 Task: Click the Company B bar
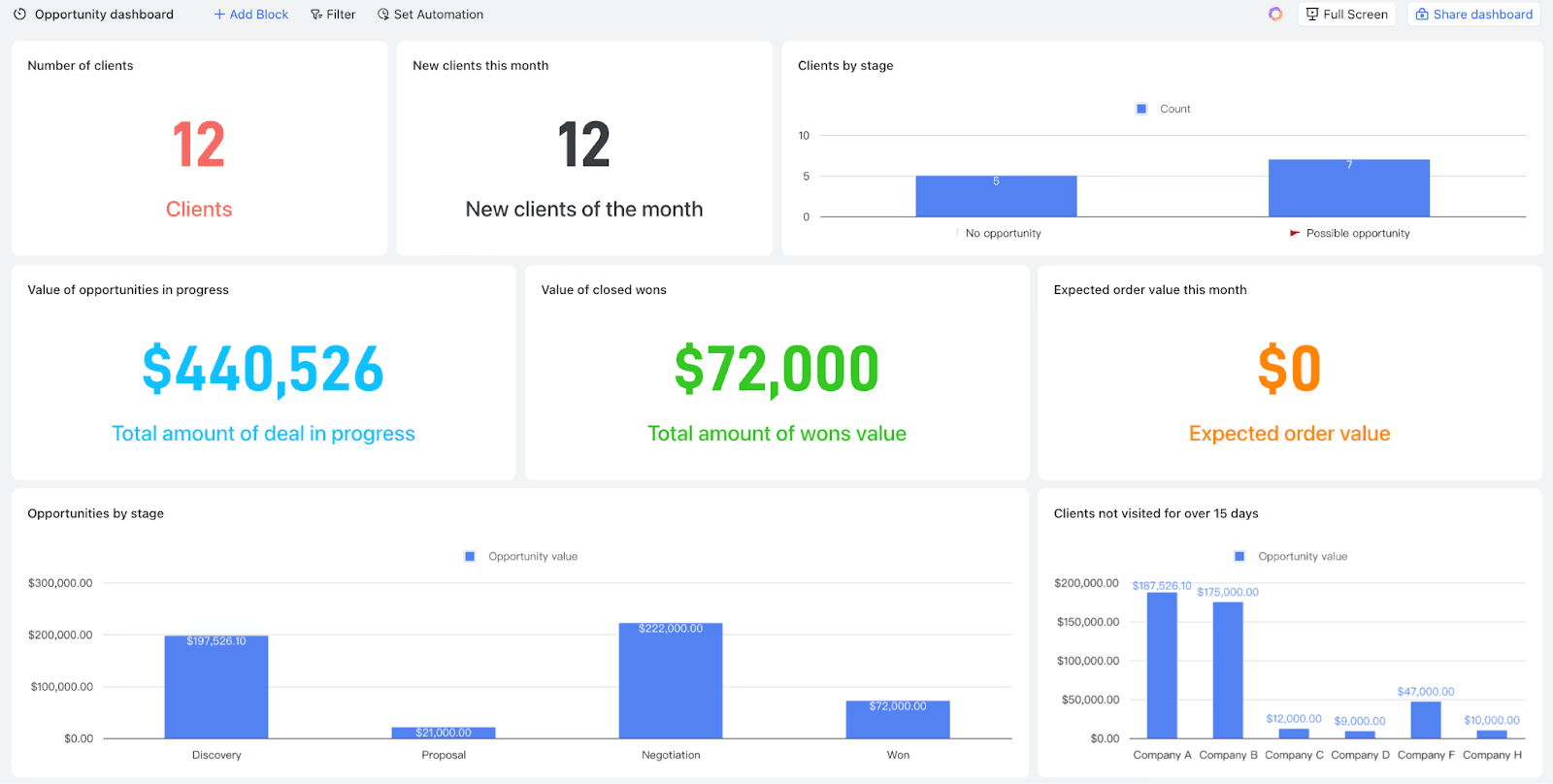[x=1228, y=670]
